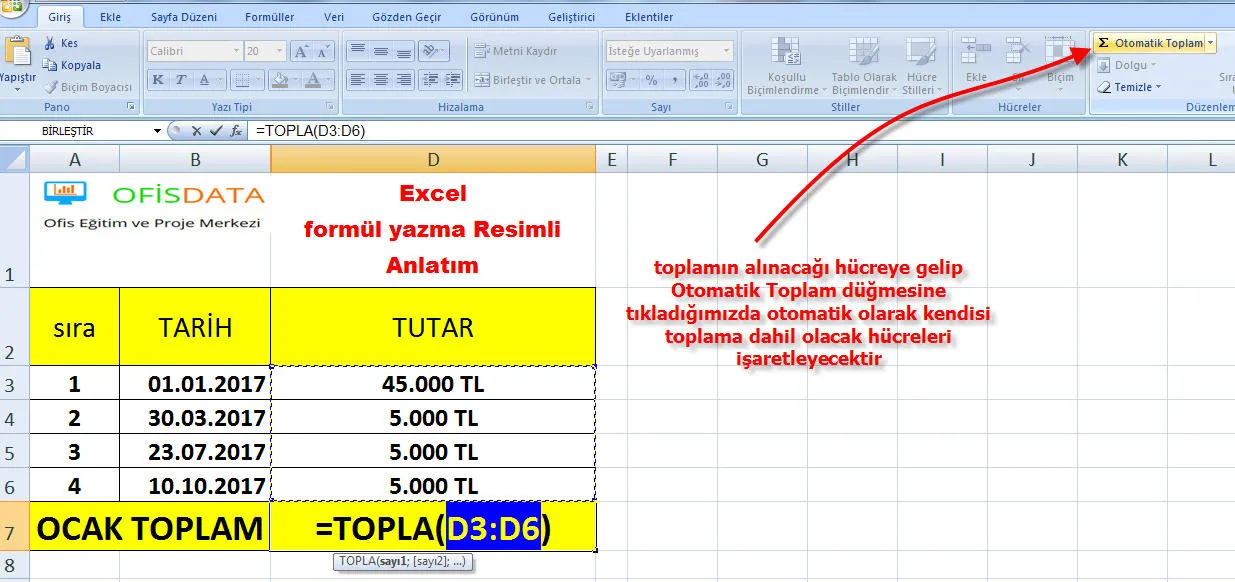This screenshot has height=582, width=1235.
Task: Toggle center horizontal alignment
Action: click(380, 80)
